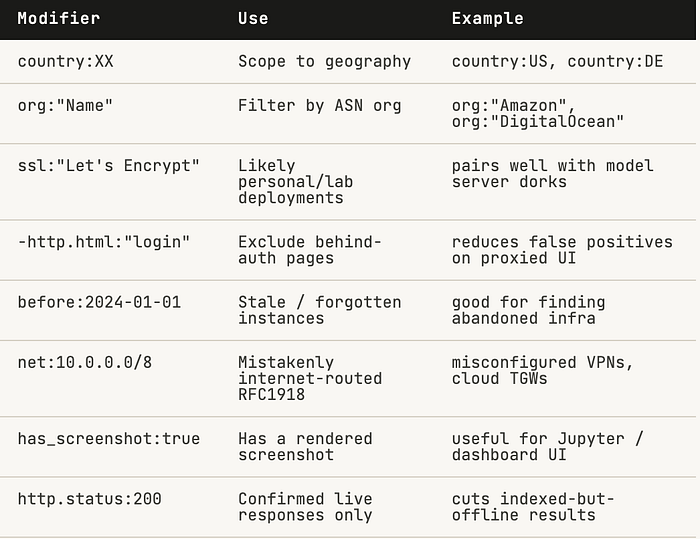This screenshot has height=539, width=700.
Task: Click the 'Filter by ASN org' cell
Action: coord(320,106)
